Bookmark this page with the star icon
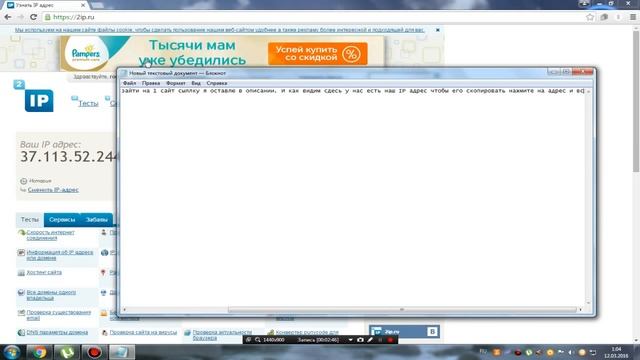 [x=590, y=17]
